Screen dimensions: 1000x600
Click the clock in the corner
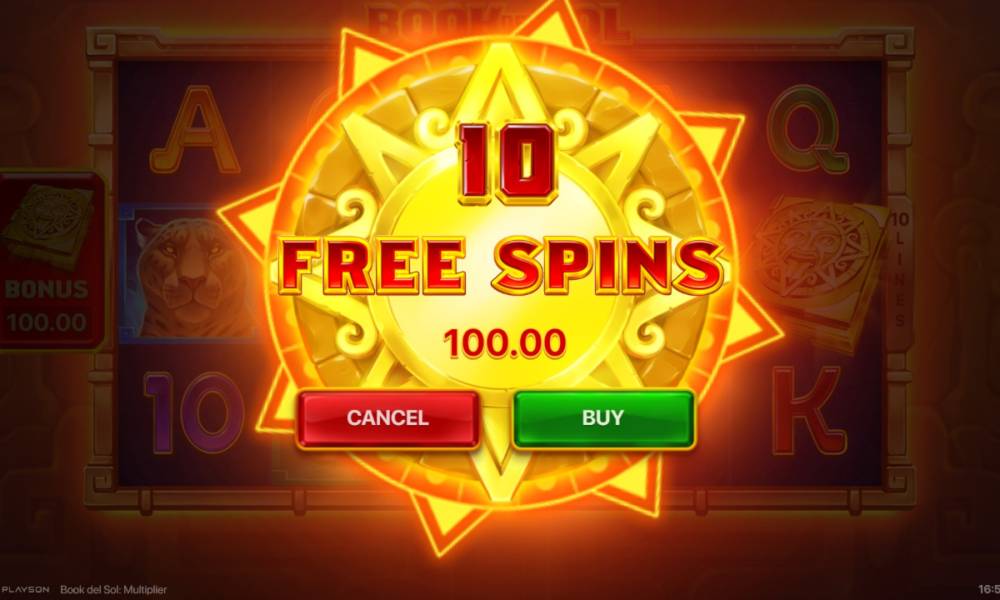(989, 590)
